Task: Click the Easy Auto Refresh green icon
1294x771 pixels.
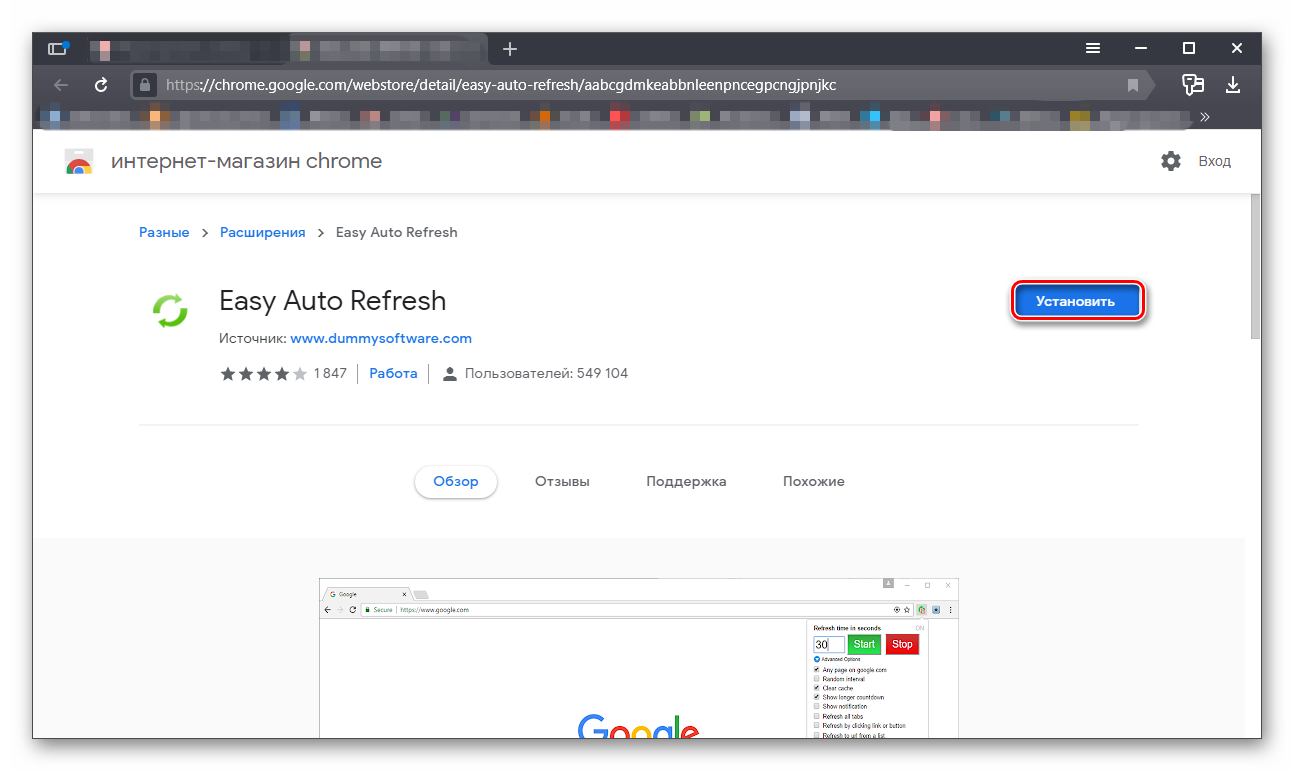Action: click(x=170, y=310)
